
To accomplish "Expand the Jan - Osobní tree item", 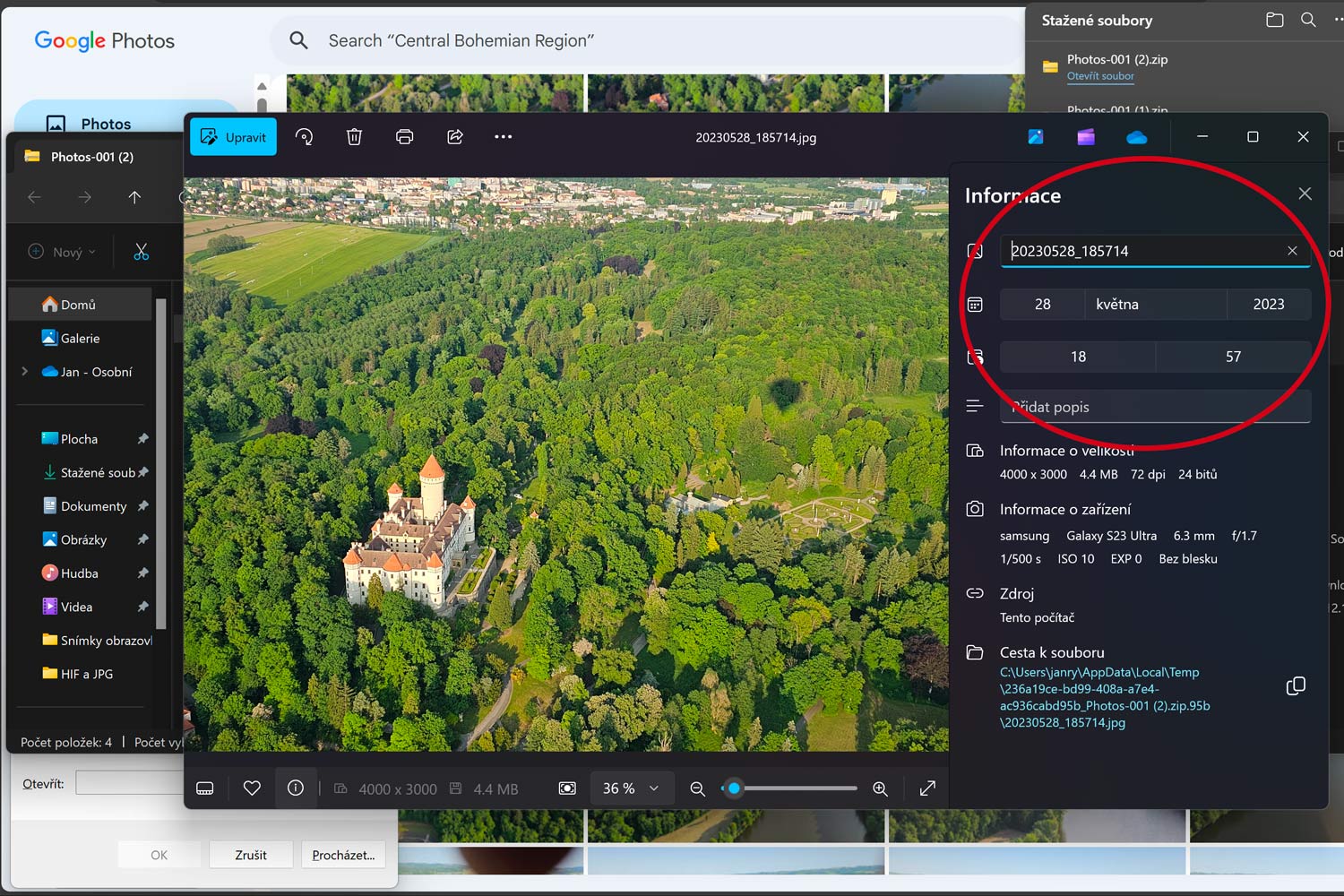I will pos(25,372).
